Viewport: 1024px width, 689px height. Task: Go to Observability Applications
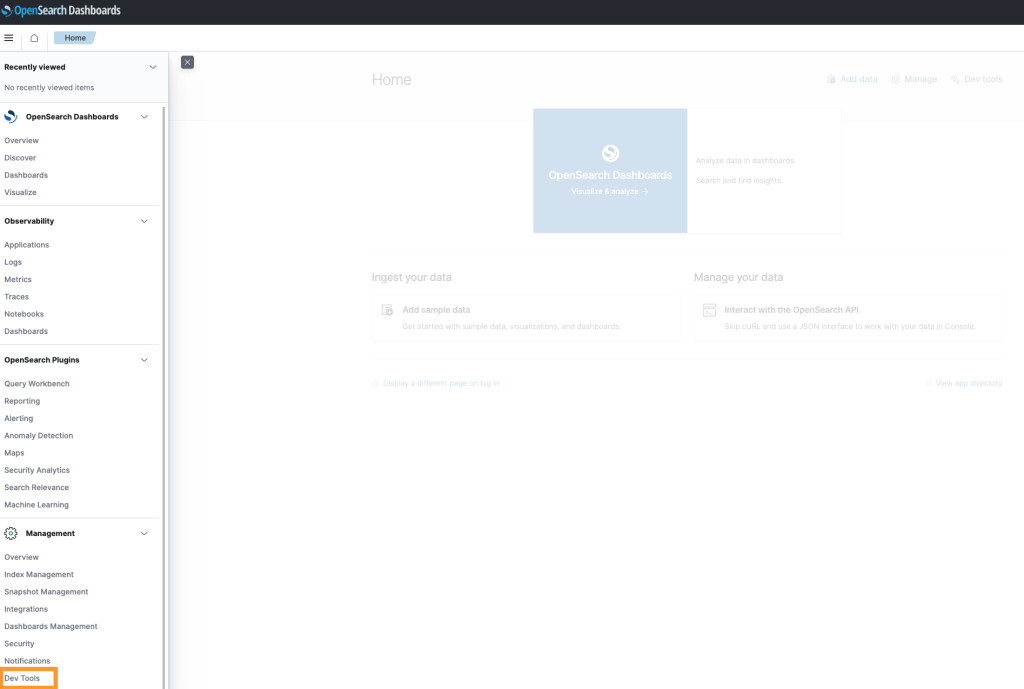pos(27,245)
